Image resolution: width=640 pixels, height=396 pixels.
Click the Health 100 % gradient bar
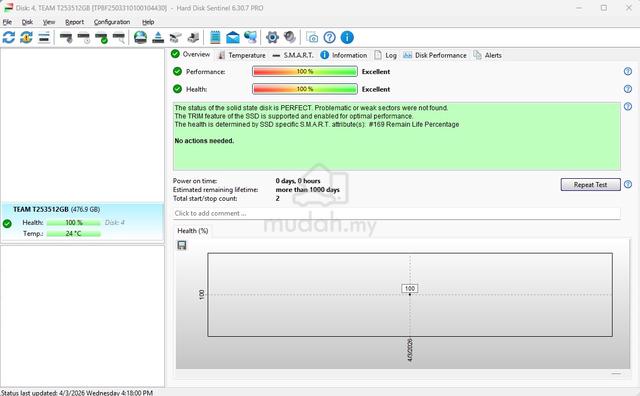click(x=305, y=89)
